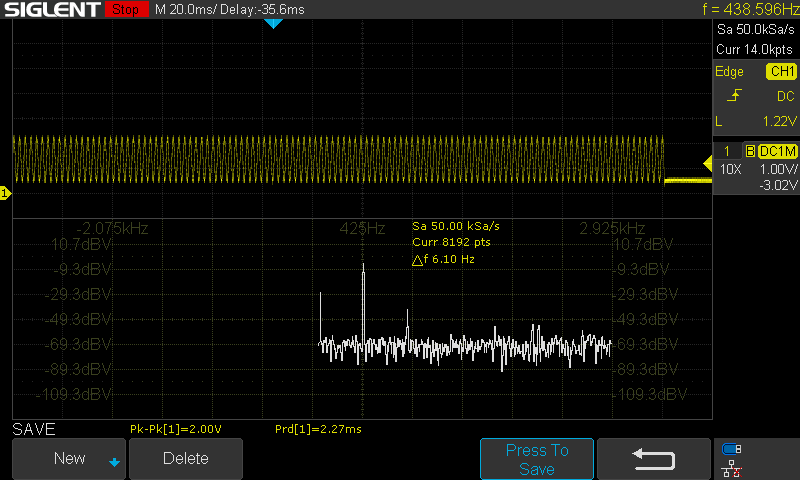Viewport: 800px width, 480px height.
Task: Click the FFT Sa 50.00 kSa/s readout
Action: 456,226
